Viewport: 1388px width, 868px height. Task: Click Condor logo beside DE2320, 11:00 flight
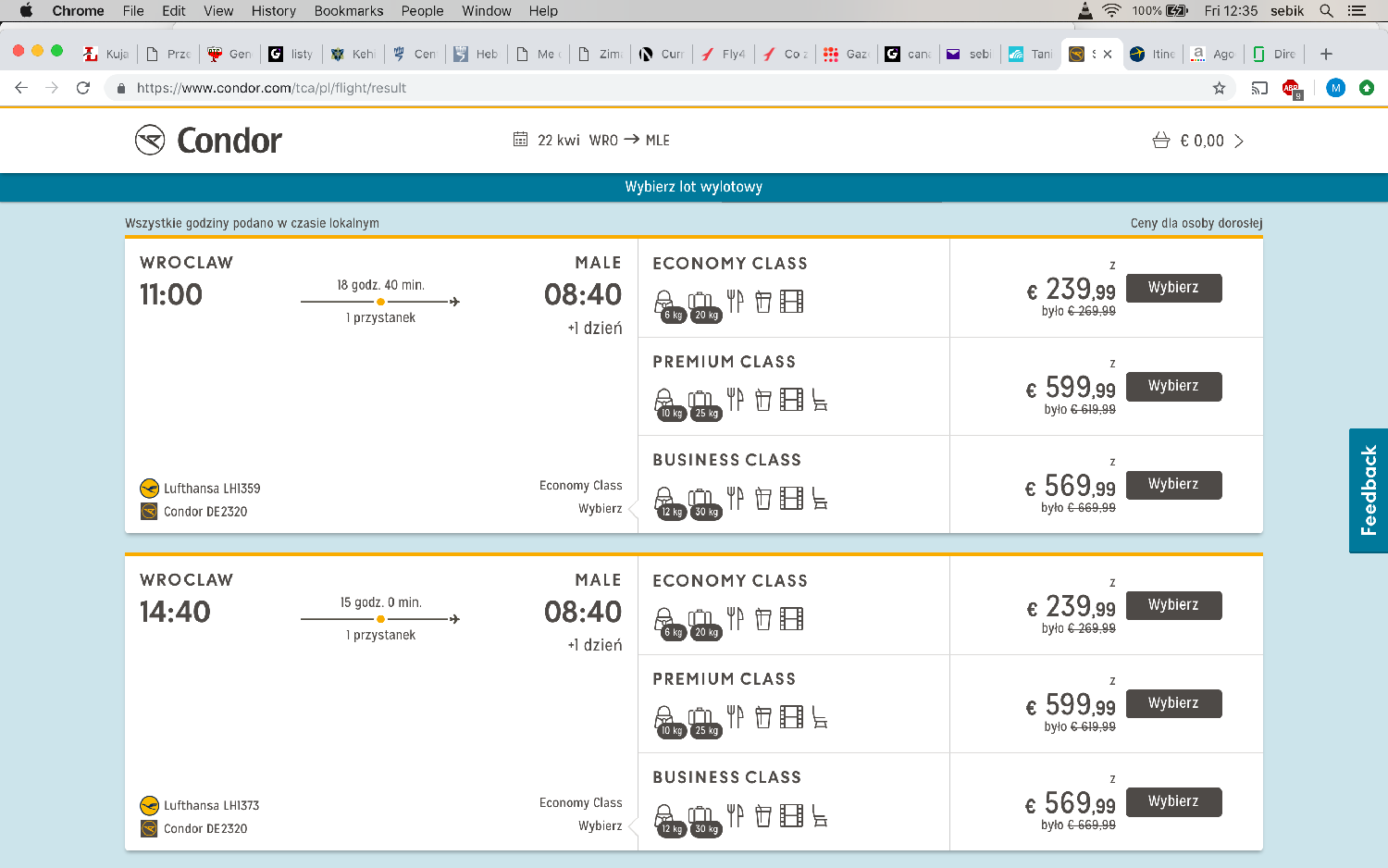149,511
